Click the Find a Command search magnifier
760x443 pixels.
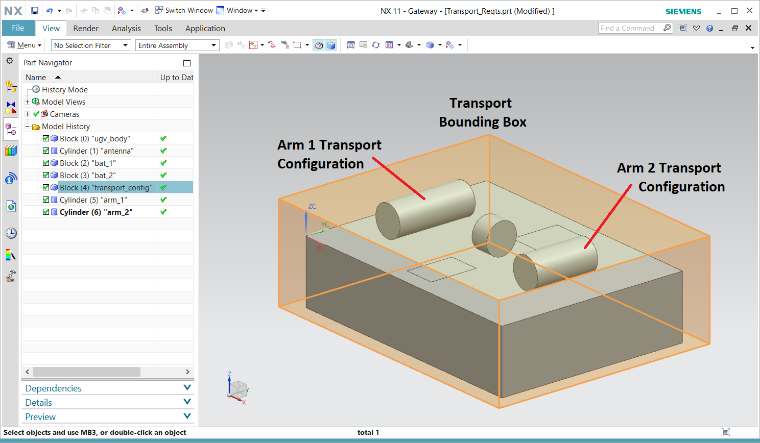tap(667, 28)
